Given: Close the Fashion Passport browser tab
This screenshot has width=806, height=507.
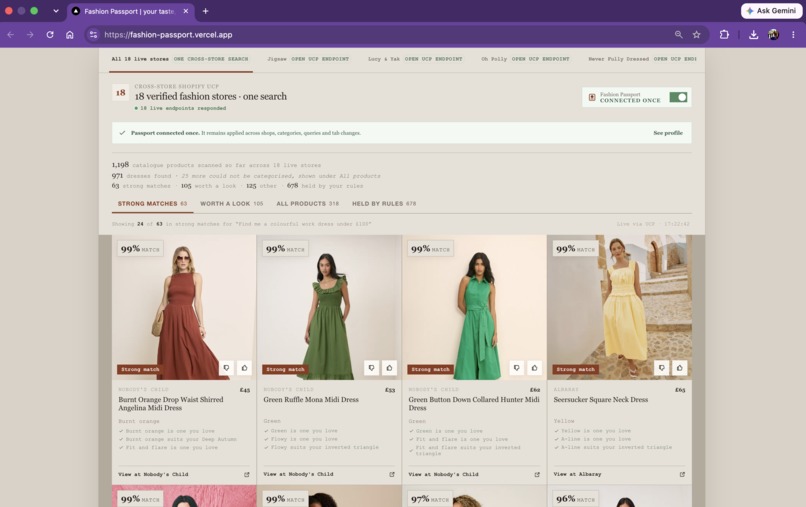Looking at the screenshot, I should coord(186,11).
